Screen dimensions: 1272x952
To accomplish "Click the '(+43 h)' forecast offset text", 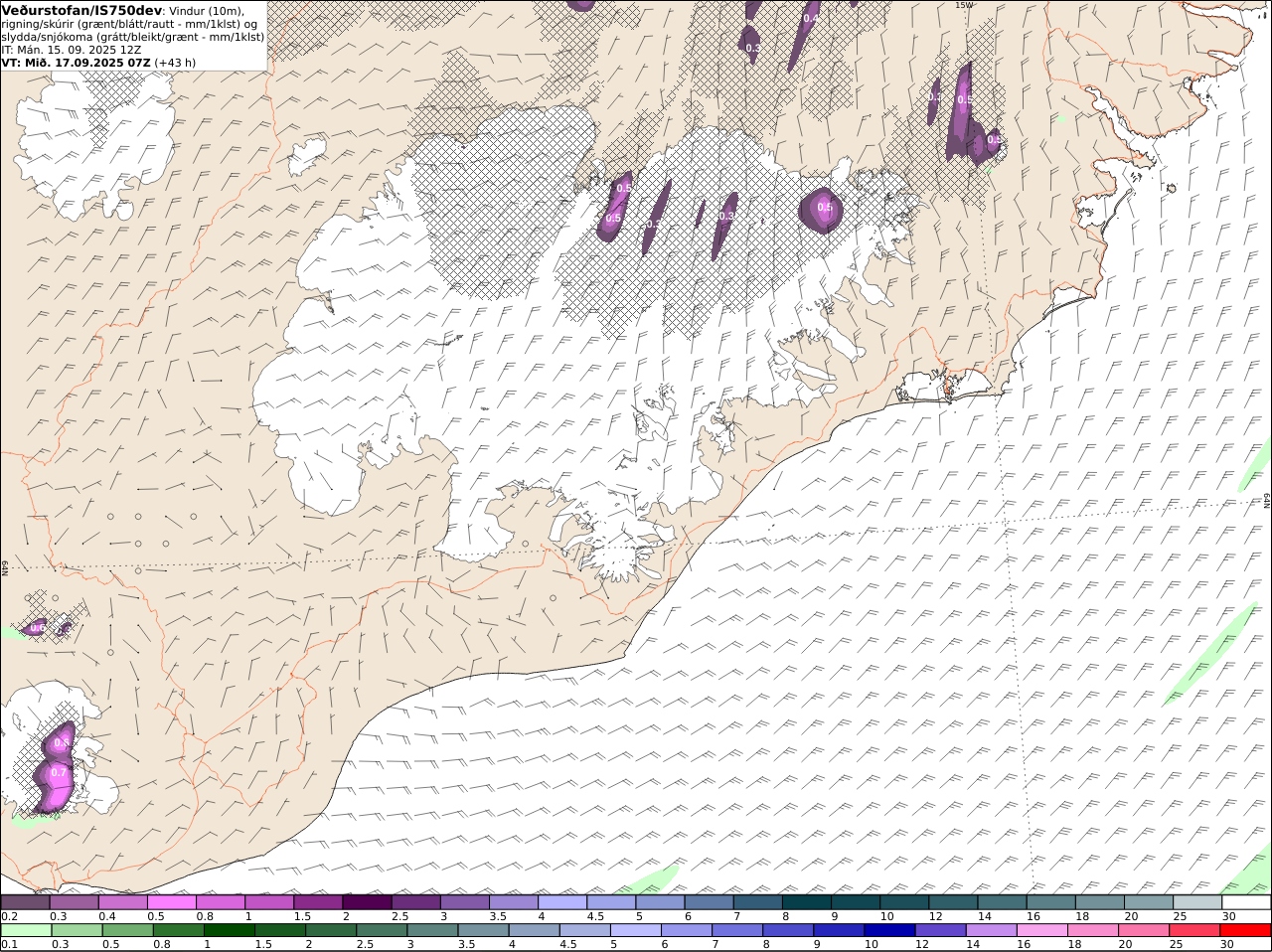I will [x=176, y=62].
